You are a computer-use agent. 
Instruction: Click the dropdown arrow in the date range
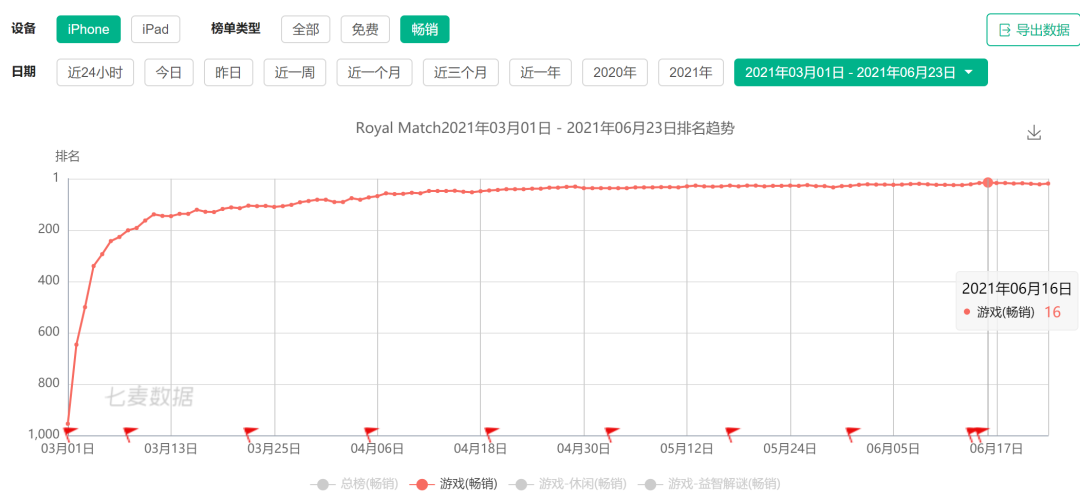(968, 72)
